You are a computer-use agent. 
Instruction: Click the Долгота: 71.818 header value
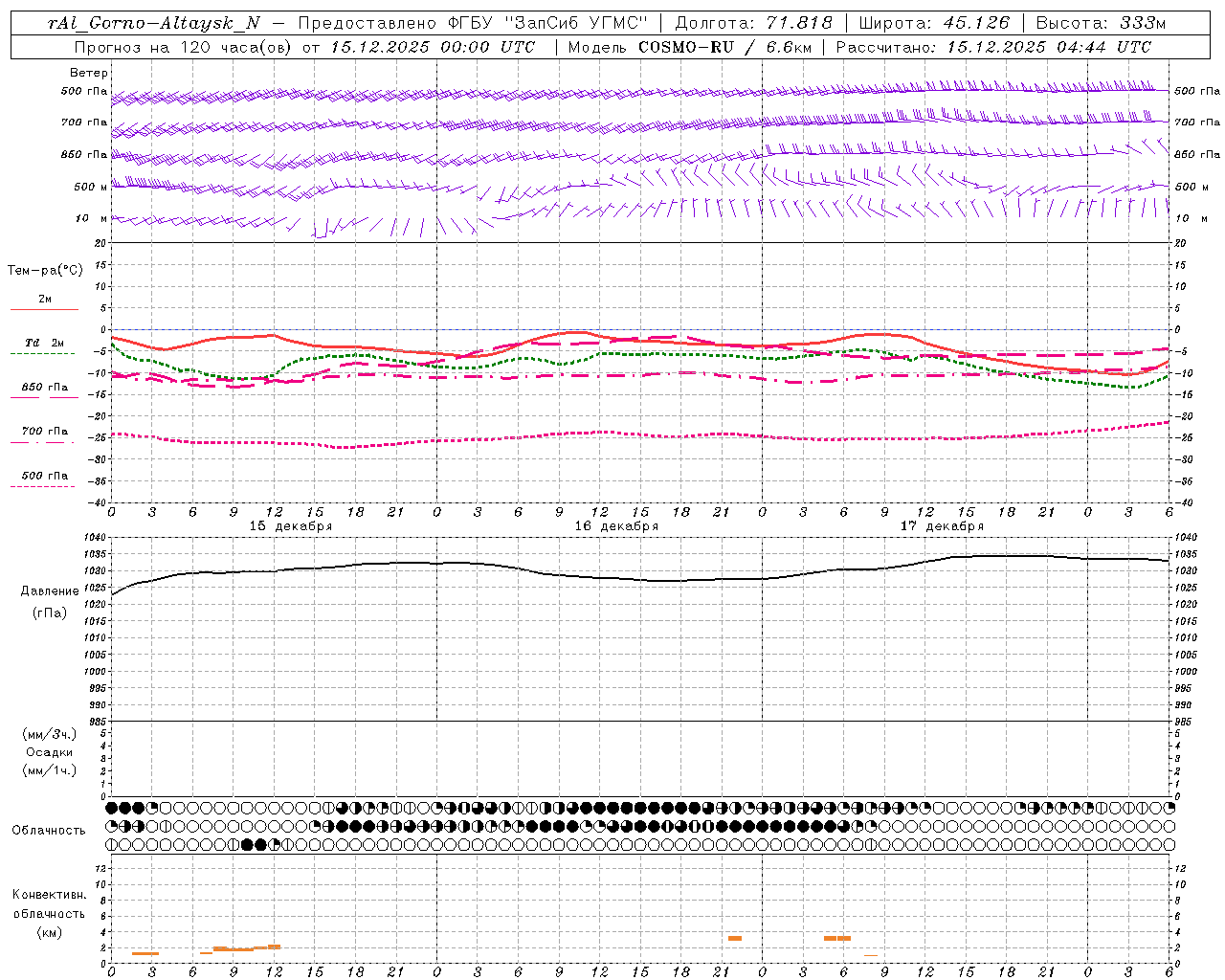(754, 23)
